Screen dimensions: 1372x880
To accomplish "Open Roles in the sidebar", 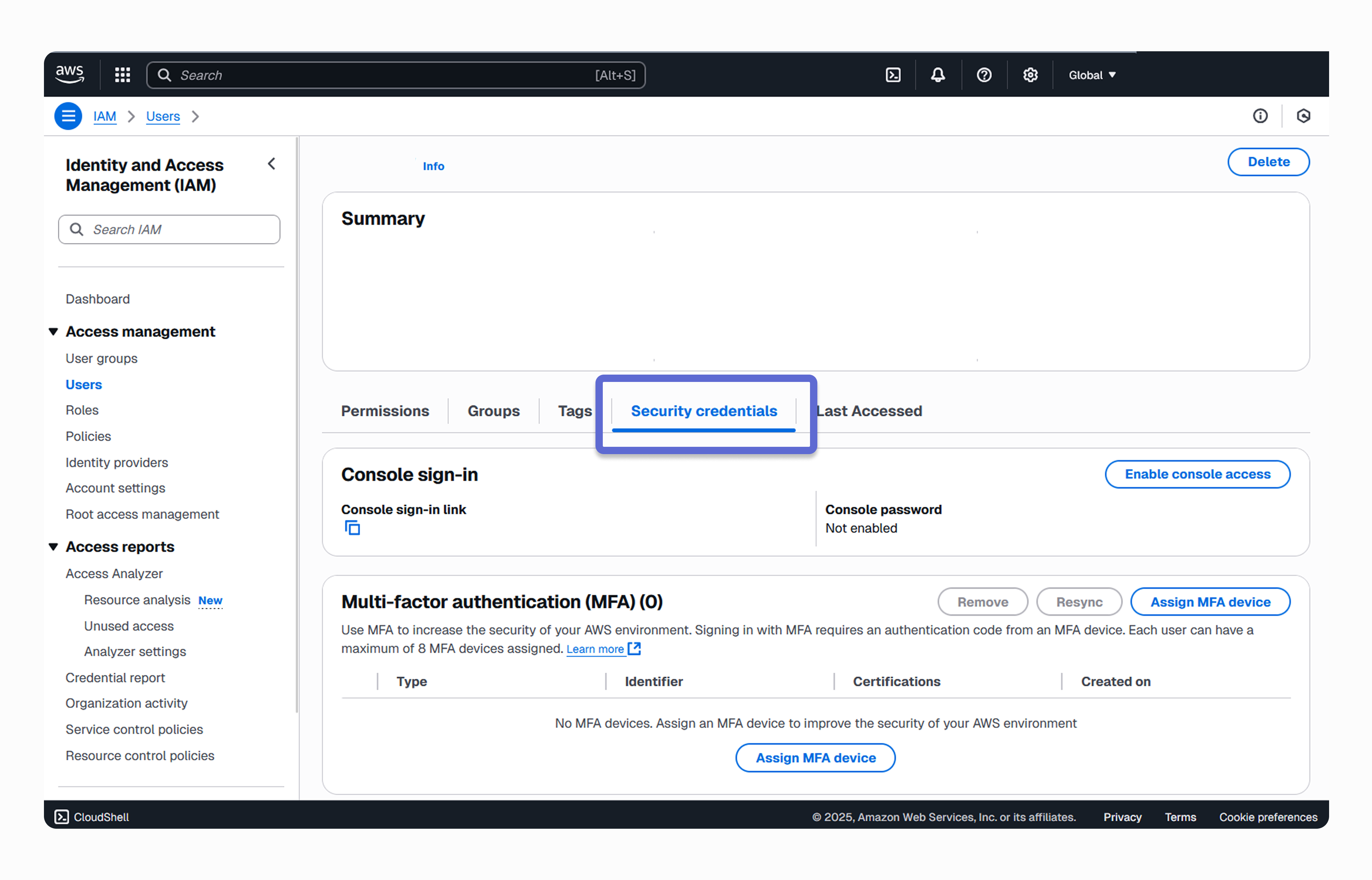I will 82,410.
